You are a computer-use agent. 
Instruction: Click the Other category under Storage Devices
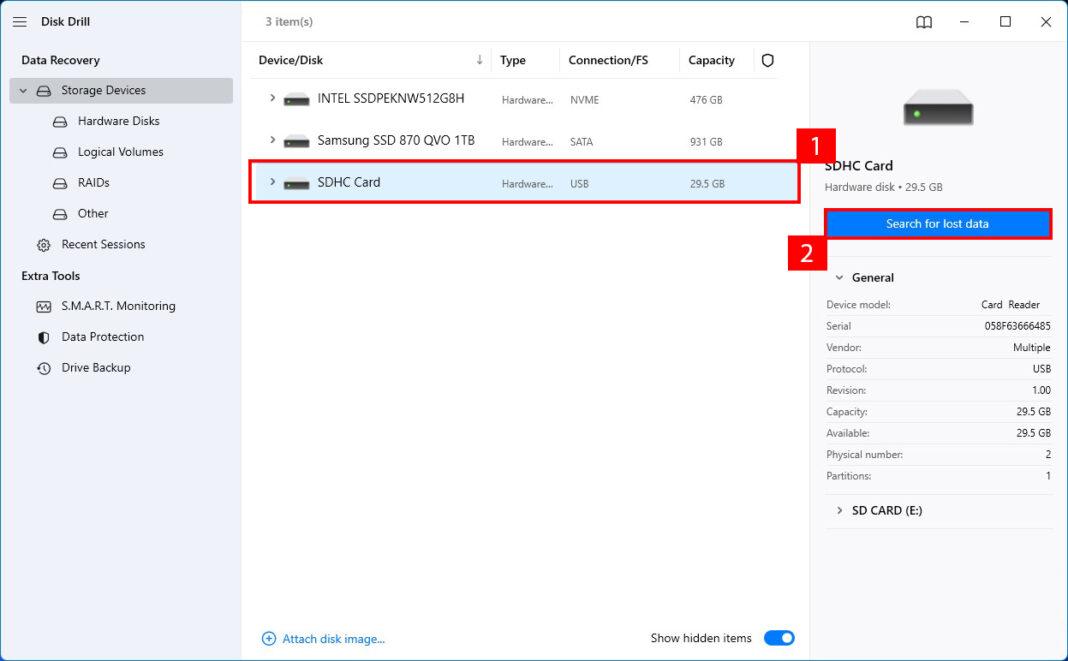click(91, 213)
